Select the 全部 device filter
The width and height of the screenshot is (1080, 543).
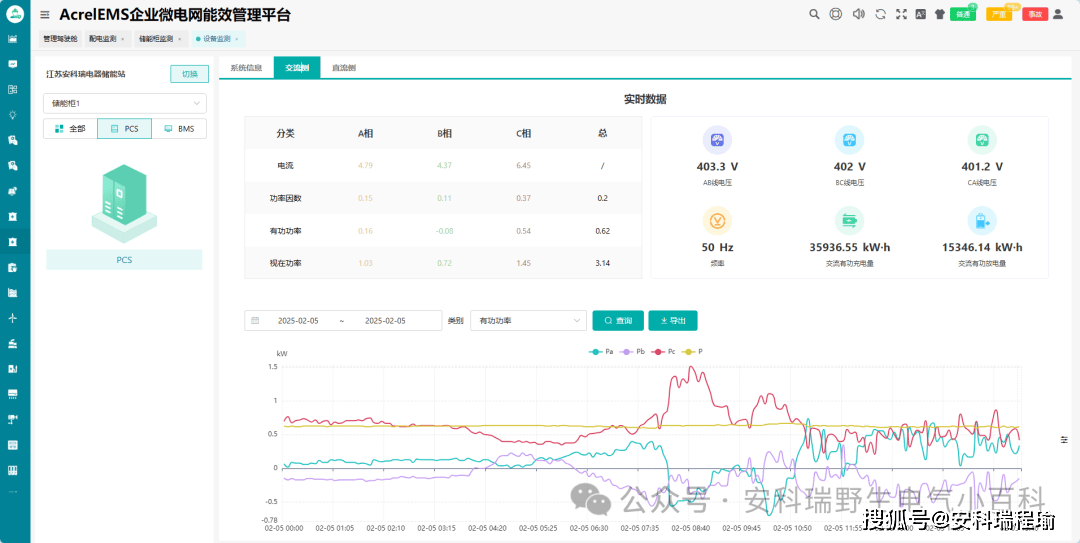[70, 129]
